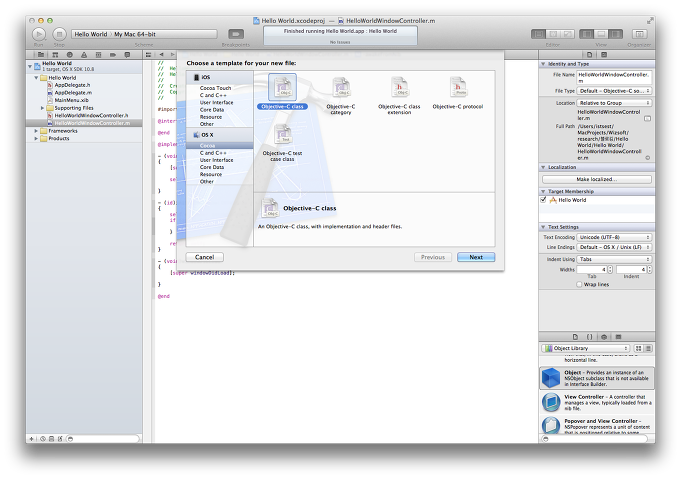Show the Search navigator
Screen dimensions: 681x479
tap(69, 55)
